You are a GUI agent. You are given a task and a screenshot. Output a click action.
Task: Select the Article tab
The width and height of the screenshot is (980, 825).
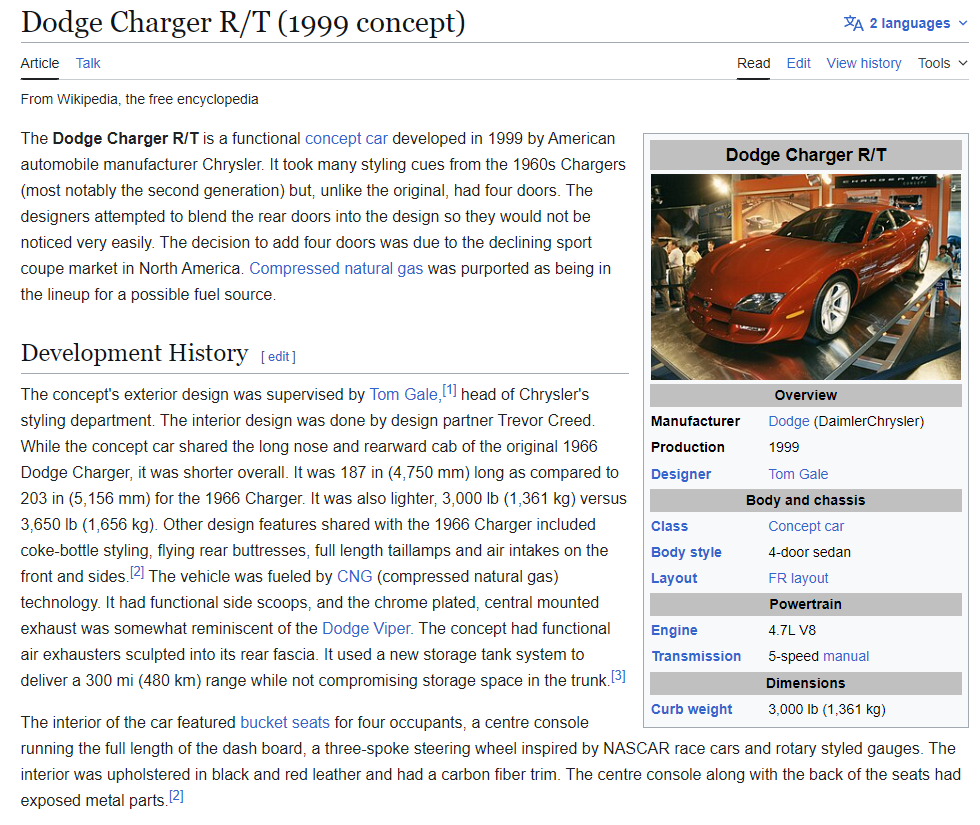point(40,63)
